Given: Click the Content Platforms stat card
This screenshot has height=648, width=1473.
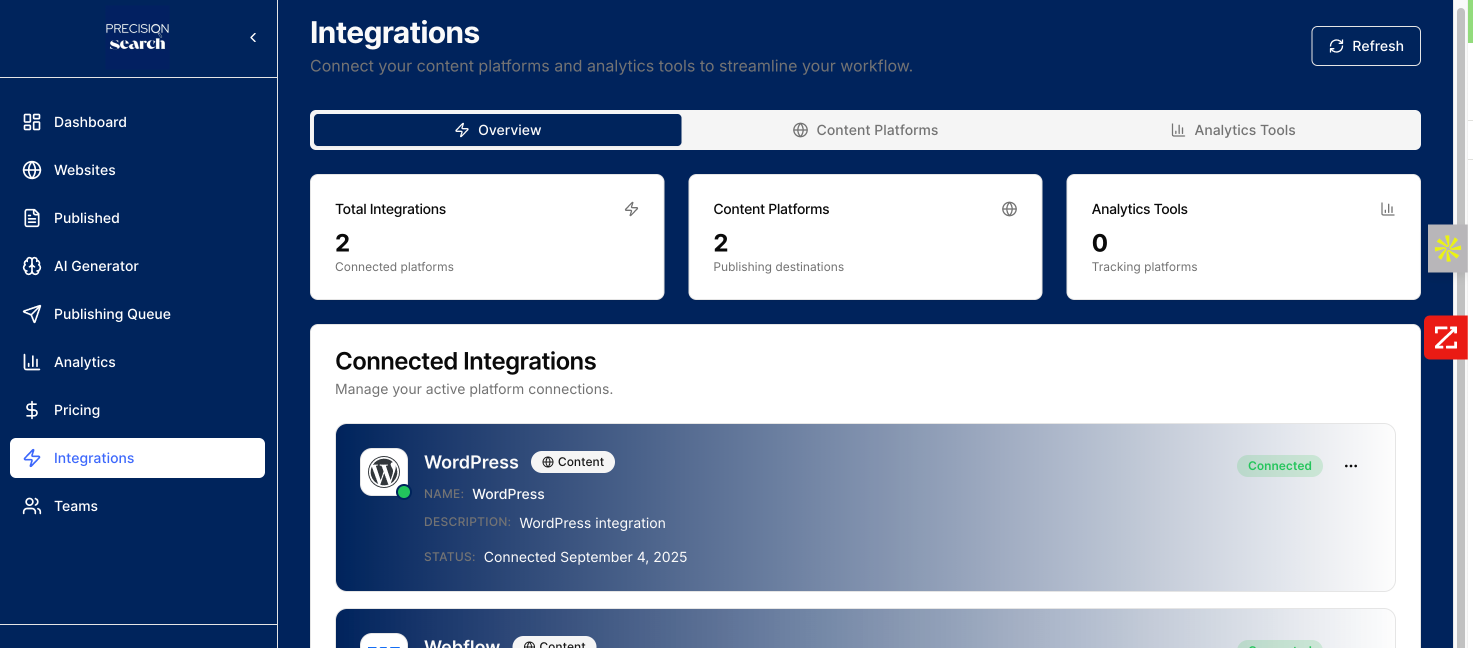Looking at the screenshot, I should tap(865, 237).
